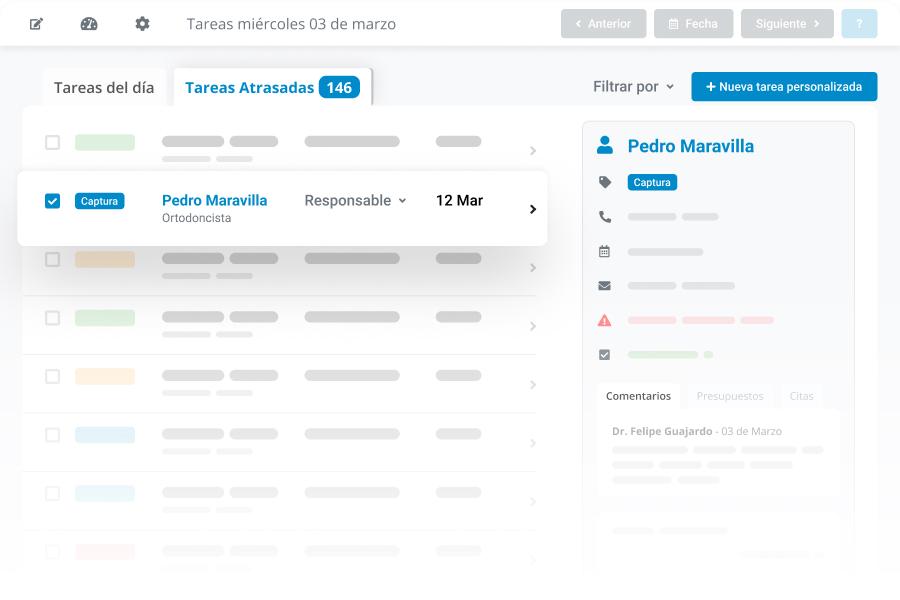Image resolution: width=900 pixels, height=600 pixels.
Task: Click the checked-box task icon in panel
Action: coord(604,355)
